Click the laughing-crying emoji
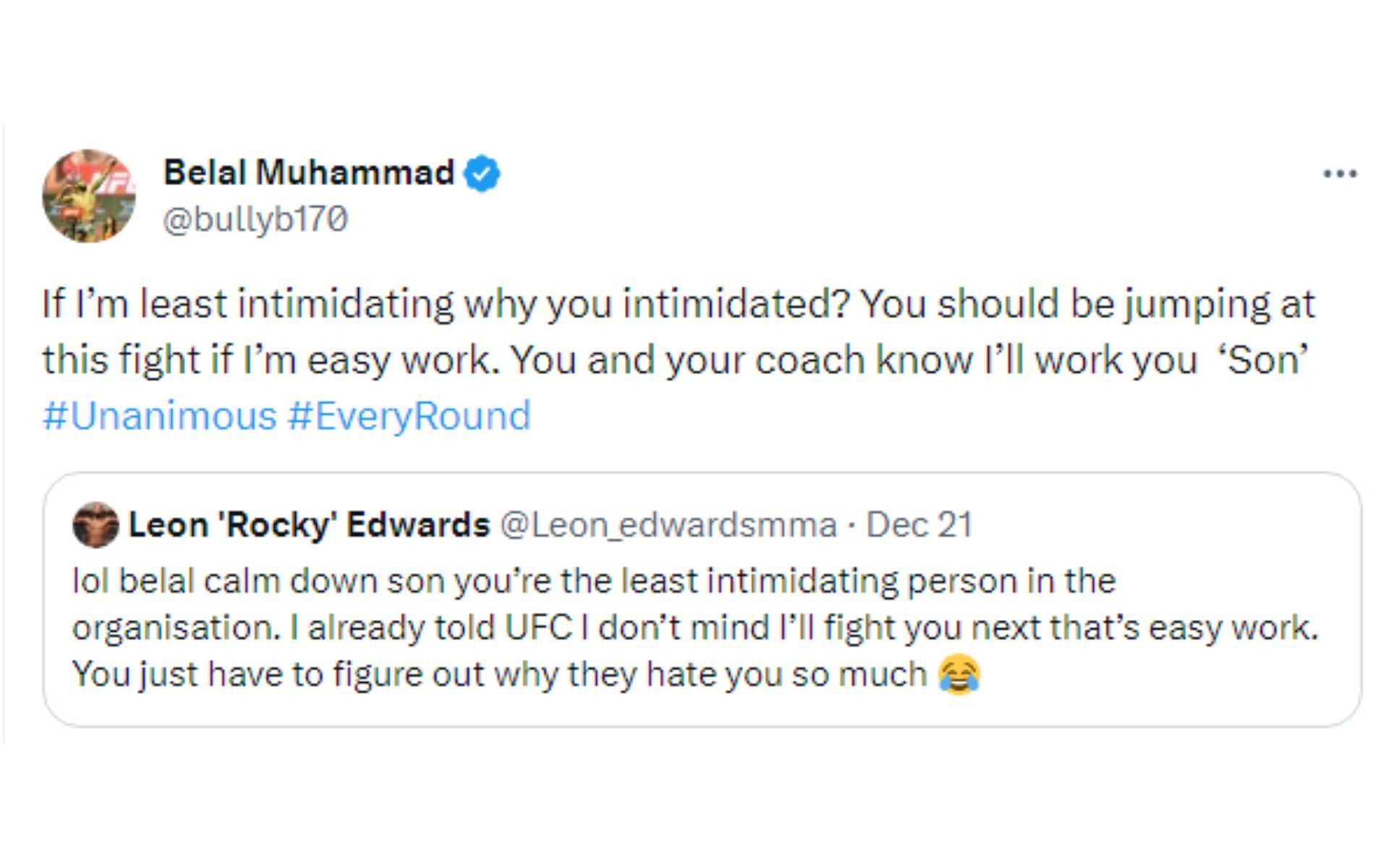This screenshot has width=1389, height=868. [x=959, y=675]
